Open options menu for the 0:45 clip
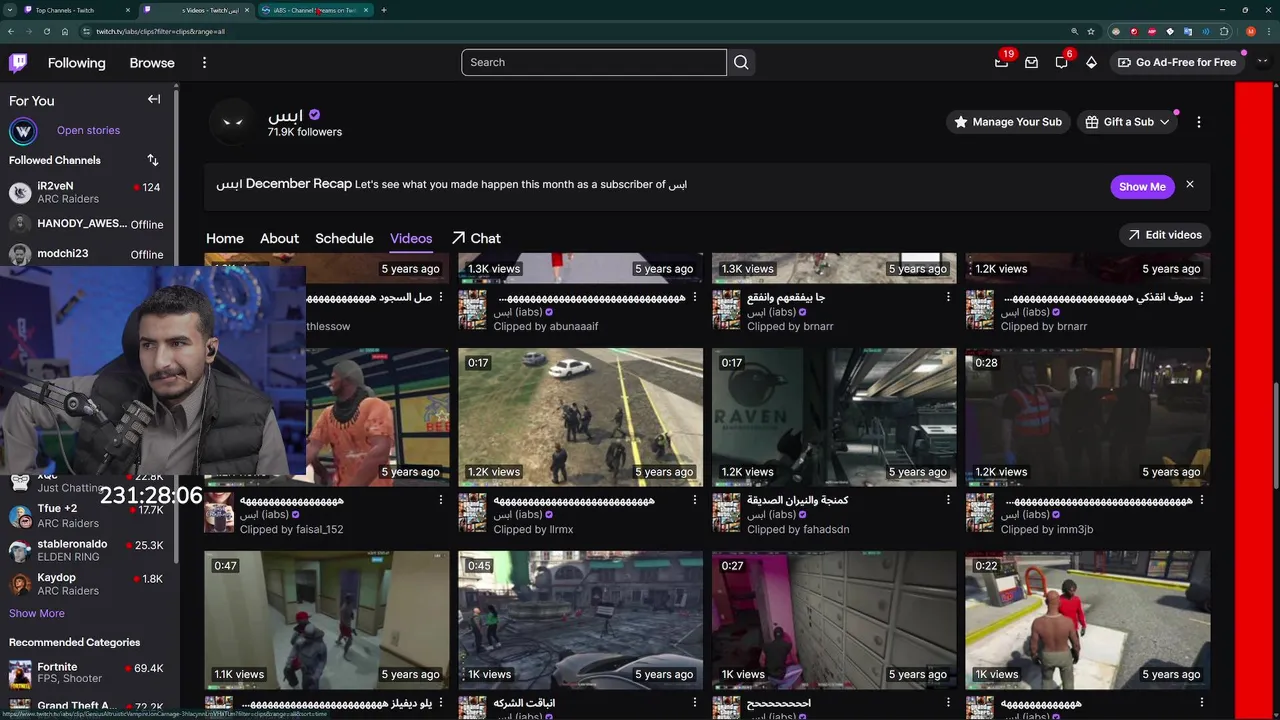The image size is (1280, 720). pyautogui.click(x=694, y=703)
